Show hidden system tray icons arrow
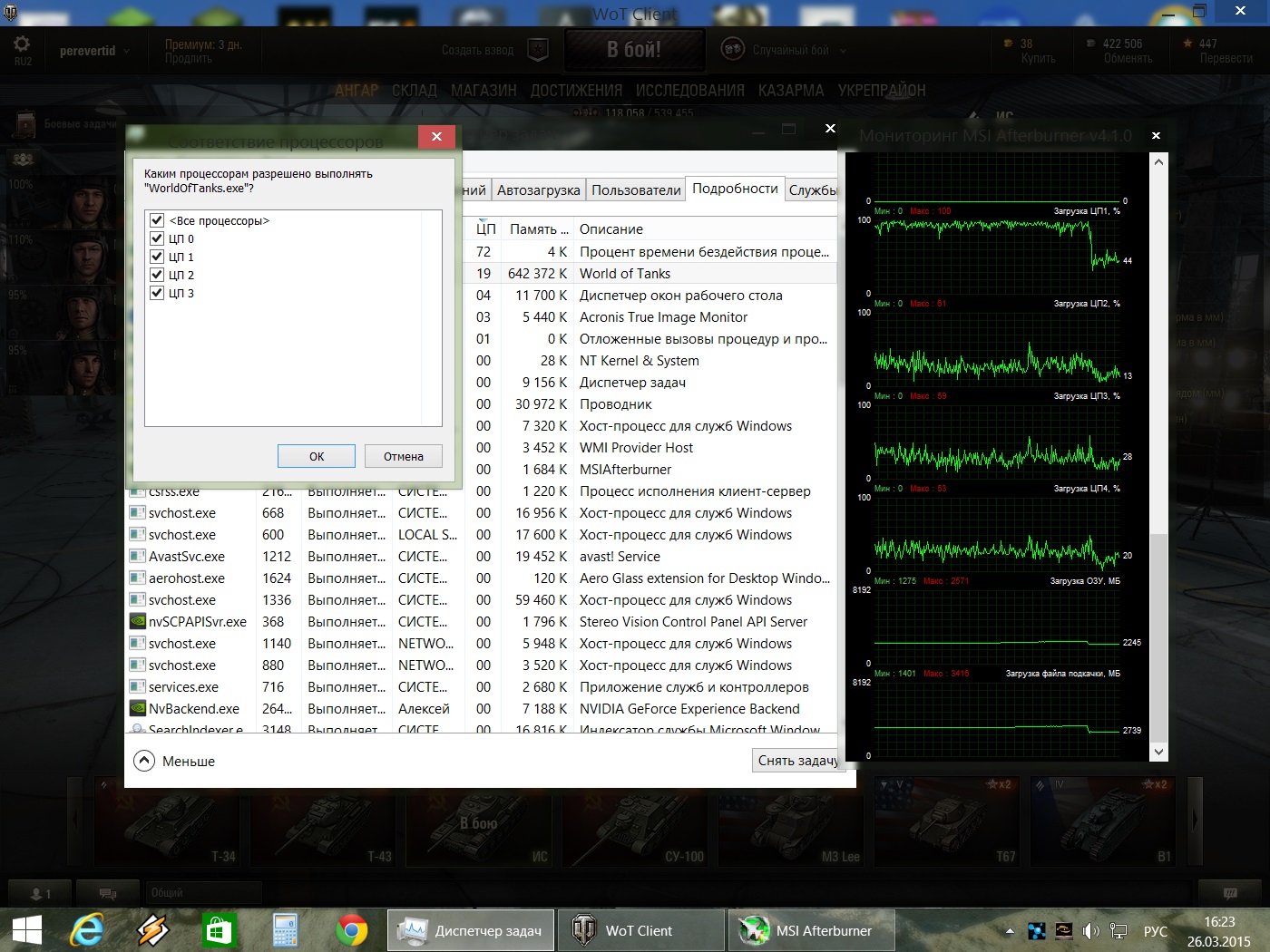Screen dimensions: 1270x952 (1010, 931)
